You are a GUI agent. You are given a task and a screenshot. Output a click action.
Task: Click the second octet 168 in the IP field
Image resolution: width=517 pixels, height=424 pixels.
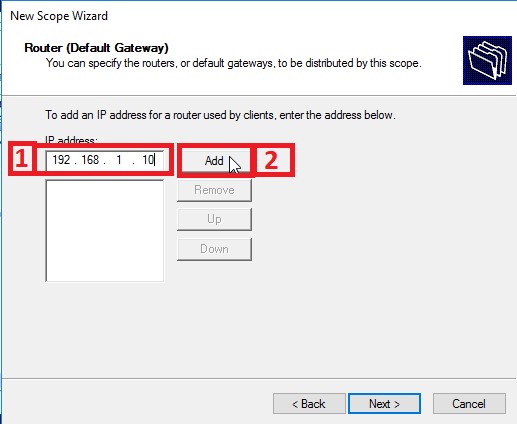click(90, 160)
